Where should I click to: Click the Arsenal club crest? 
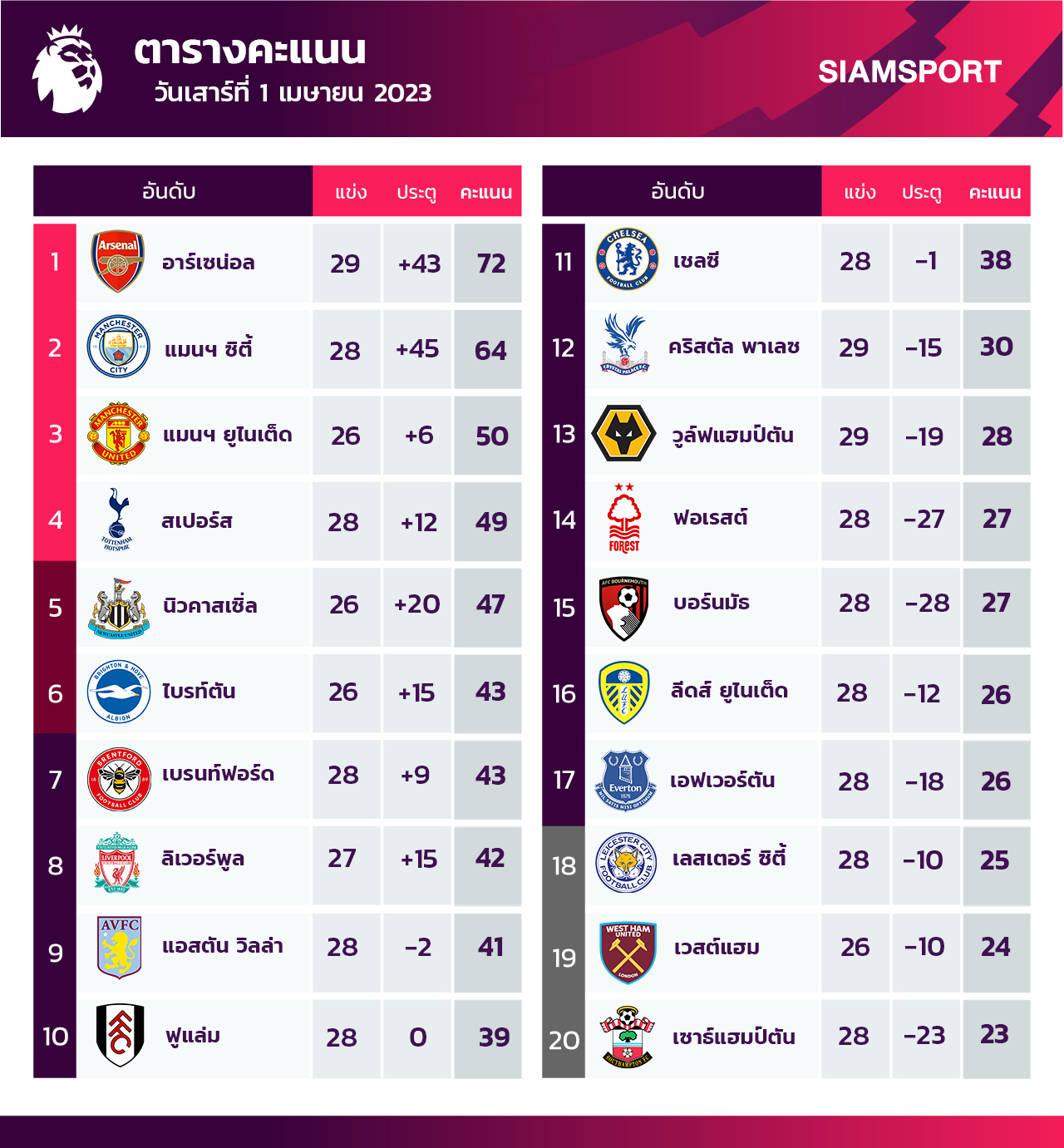118,262
